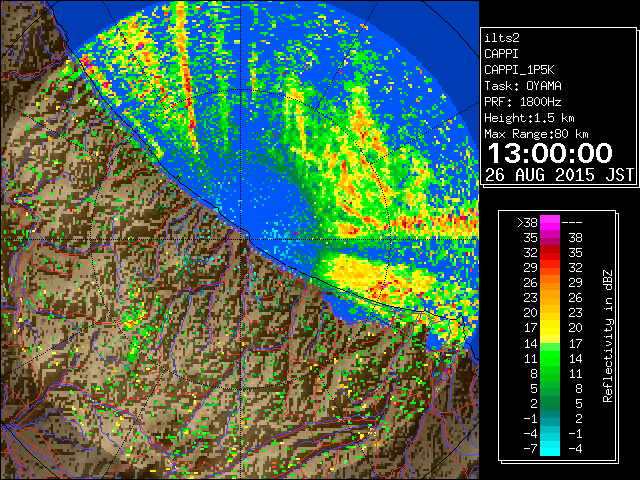Image resolution: width=640 pixels, height=480 pixels.
Task: Click the 'Reflectivity in dBZ' axis label
Action: pos(608,336)
